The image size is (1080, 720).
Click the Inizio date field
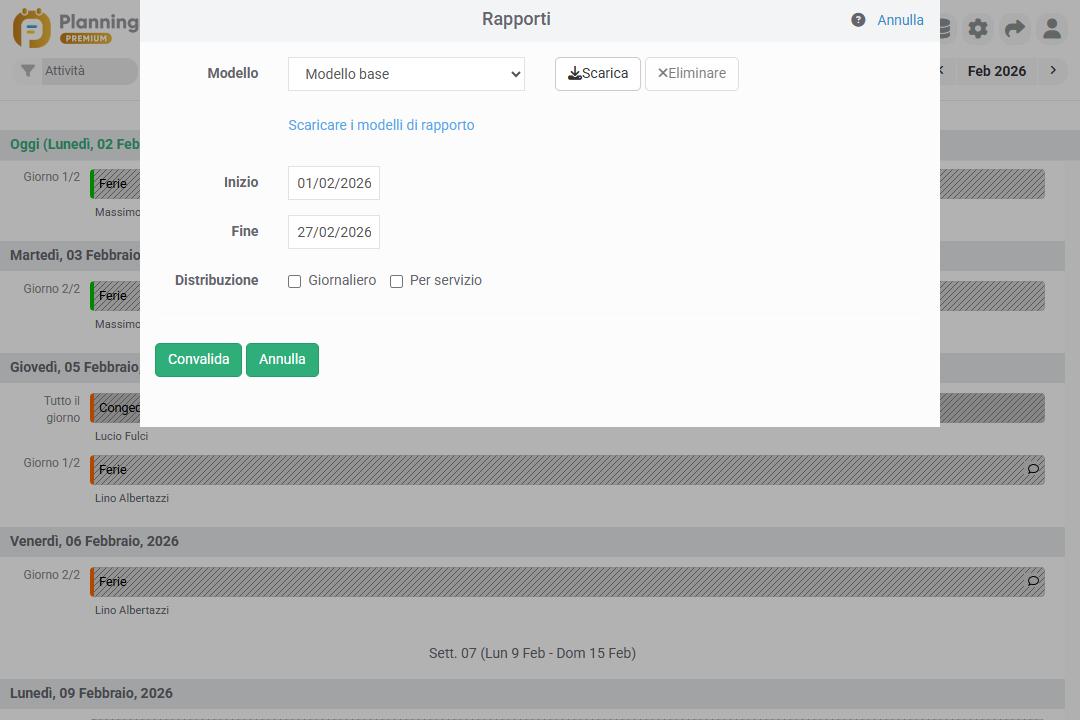click(x=334, y=183)
